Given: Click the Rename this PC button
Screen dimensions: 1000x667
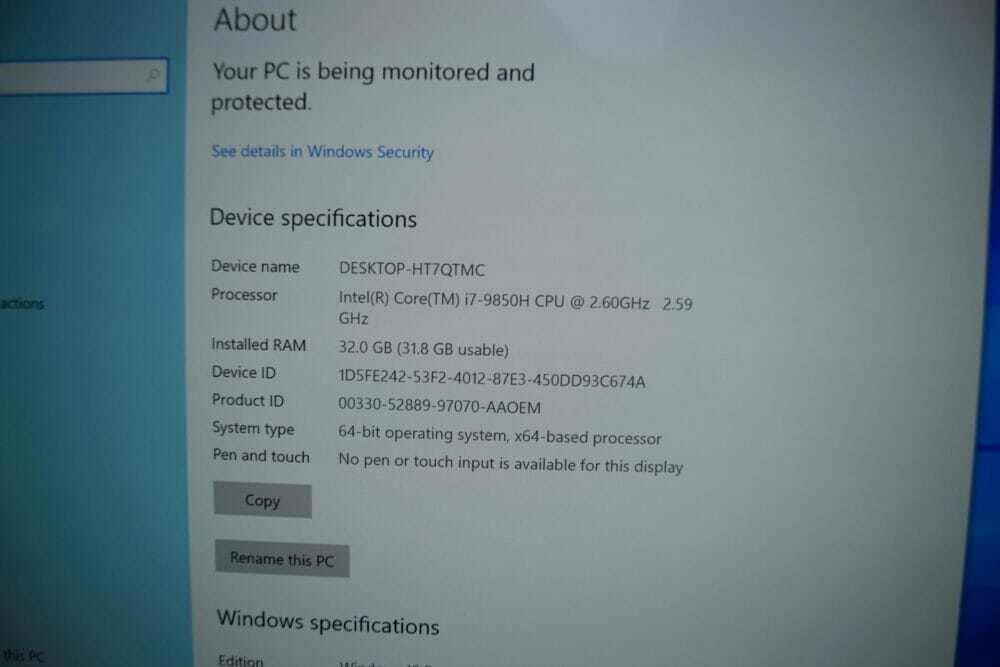Looking at the screenshot, I should pos(282,559).
